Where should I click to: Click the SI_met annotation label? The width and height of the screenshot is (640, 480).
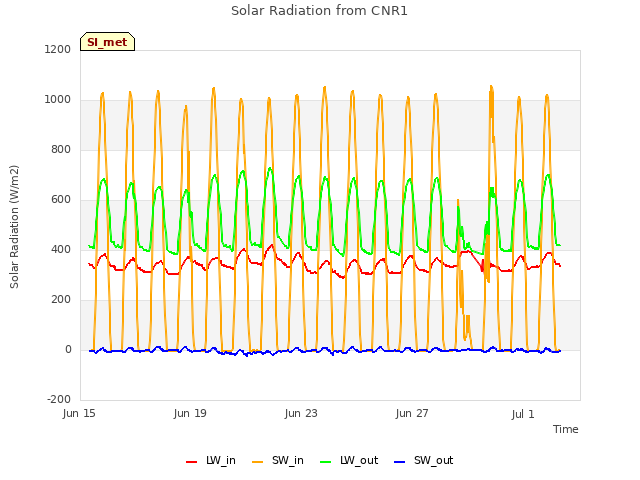[107, 42]
